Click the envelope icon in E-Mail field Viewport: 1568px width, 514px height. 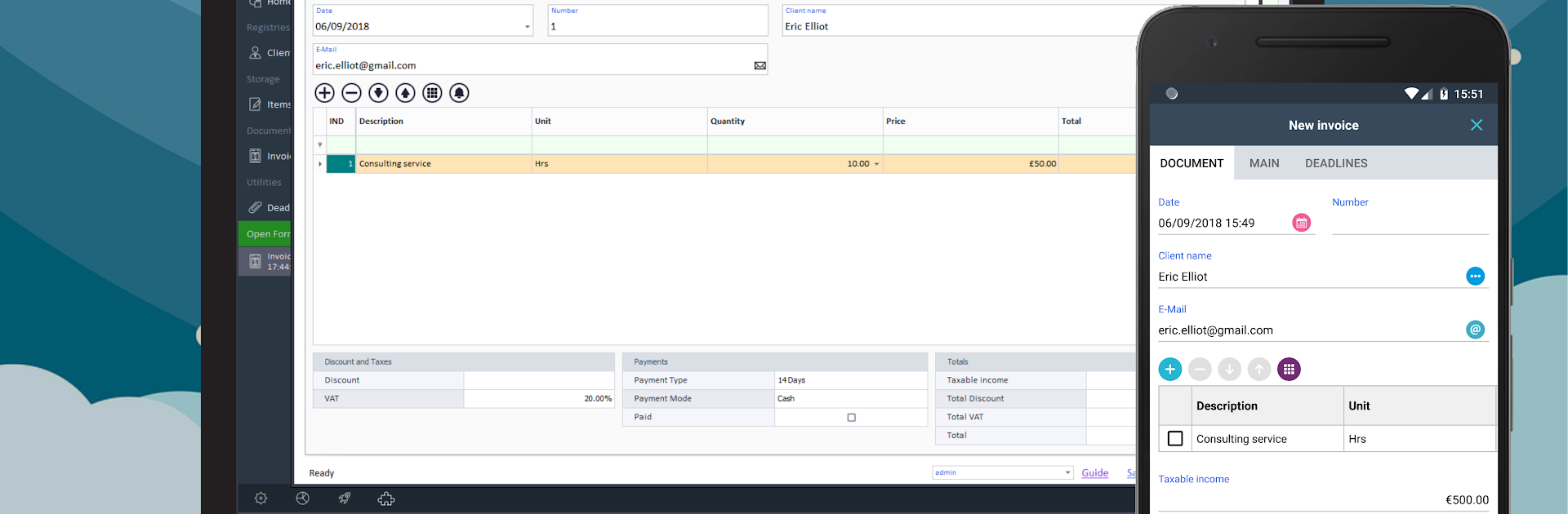point(759,66)
